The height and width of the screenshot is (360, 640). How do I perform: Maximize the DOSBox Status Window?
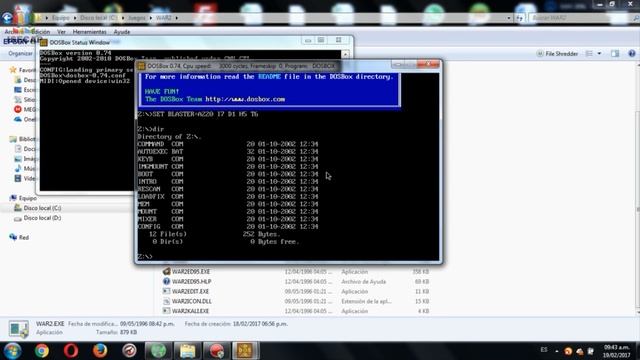coord(321,40)
